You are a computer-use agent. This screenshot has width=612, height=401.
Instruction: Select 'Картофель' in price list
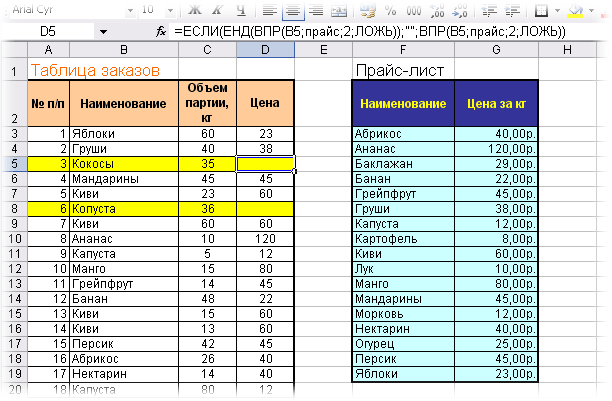point(403,239)
